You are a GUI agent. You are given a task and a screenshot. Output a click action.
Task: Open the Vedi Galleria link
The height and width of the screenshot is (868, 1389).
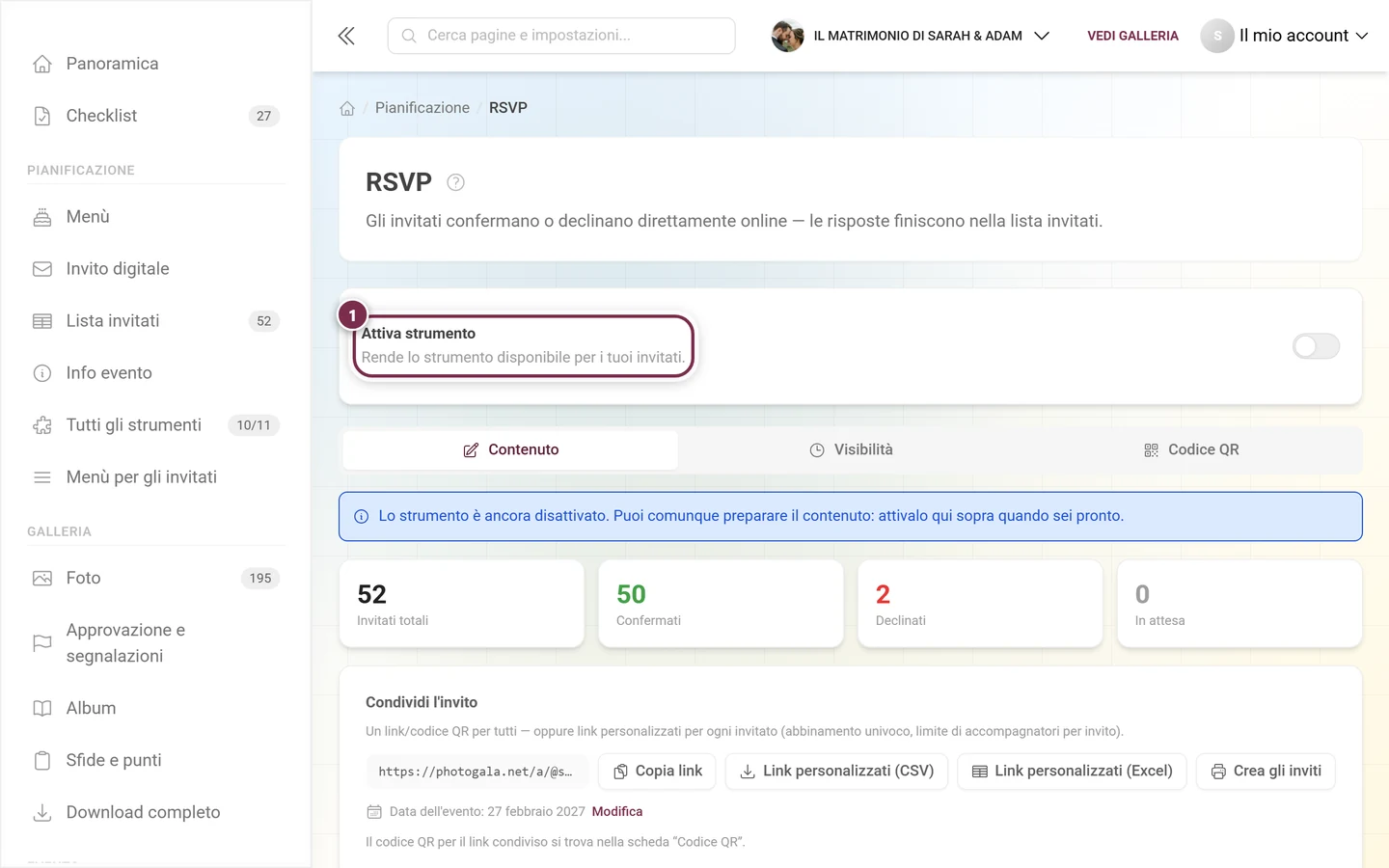(x=1132, y=36)
